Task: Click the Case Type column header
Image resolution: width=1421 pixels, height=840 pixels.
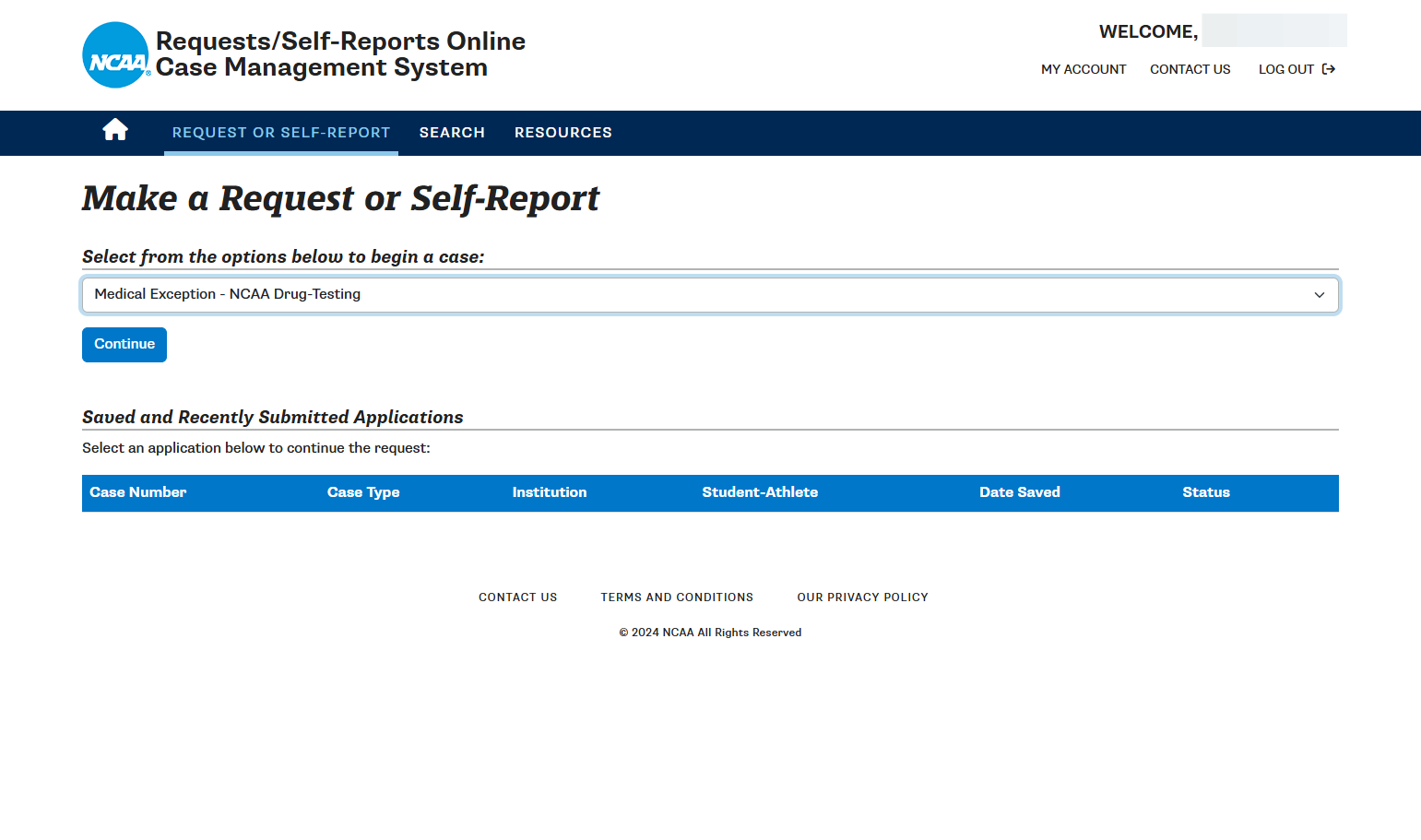Action: click(x=363, y=492)
